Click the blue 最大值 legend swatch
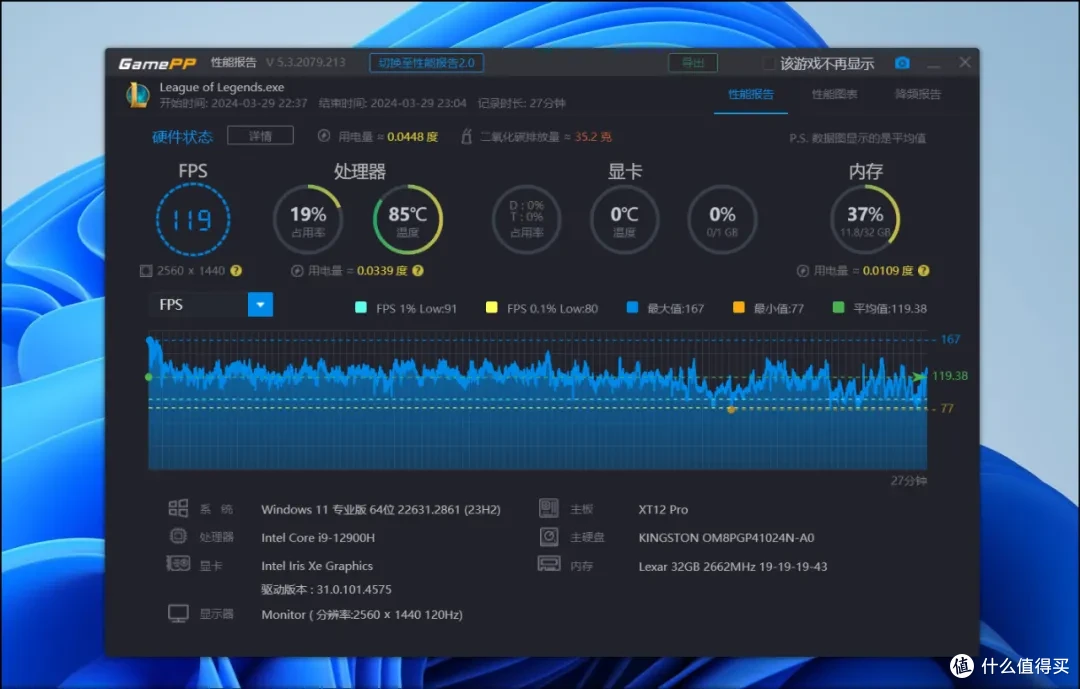Image resolution: width=1080 pixels, height=689 pixels. pyautogui.click(x=632, y=307)
